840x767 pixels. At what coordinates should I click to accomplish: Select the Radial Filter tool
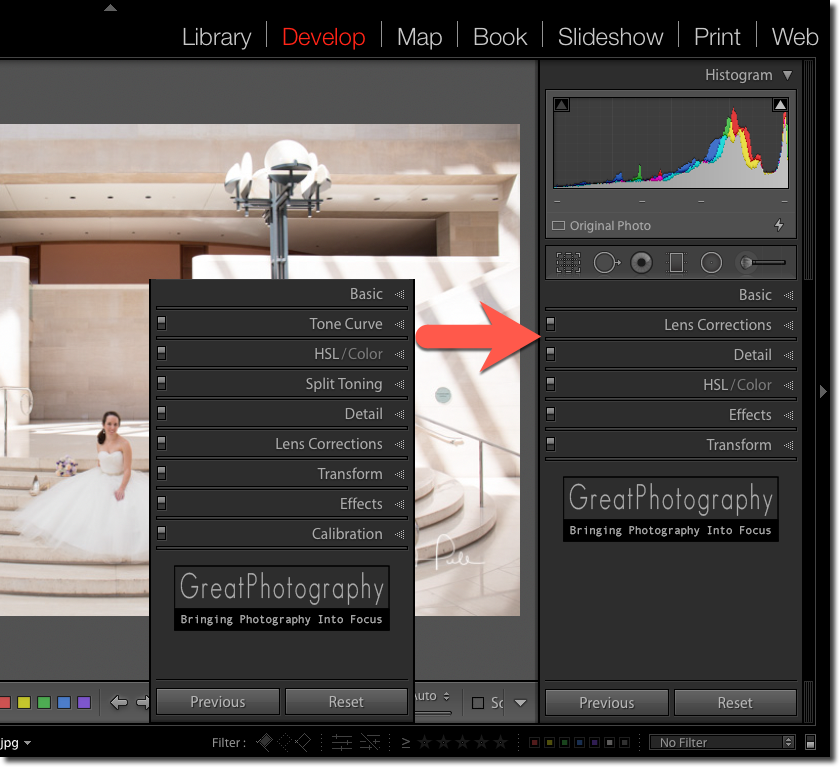tap(711, 262)
